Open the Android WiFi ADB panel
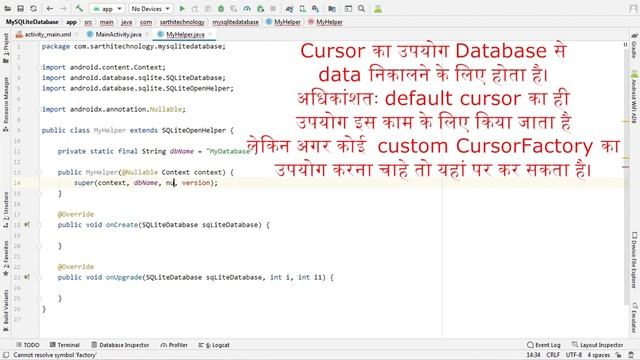 (x=634, y=97)
